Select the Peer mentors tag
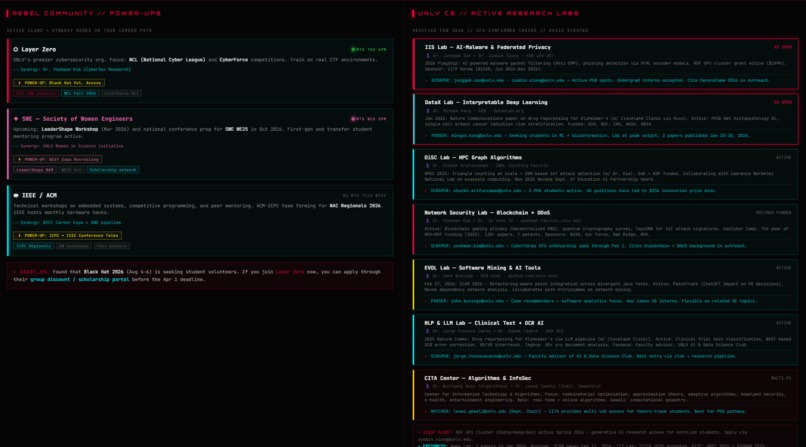Image resolution: width=806 pixels, height=447 pixels. click(112, 246)
